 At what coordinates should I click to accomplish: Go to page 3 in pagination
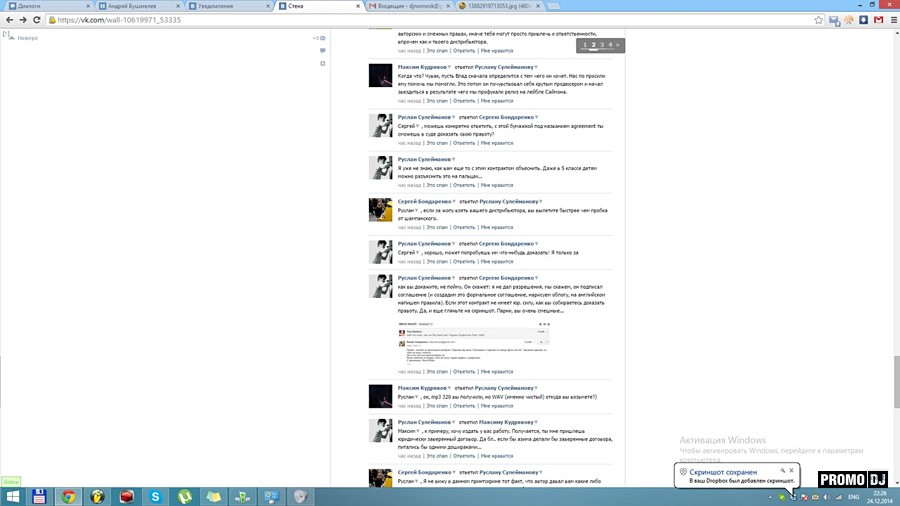[x=602, y=45]
